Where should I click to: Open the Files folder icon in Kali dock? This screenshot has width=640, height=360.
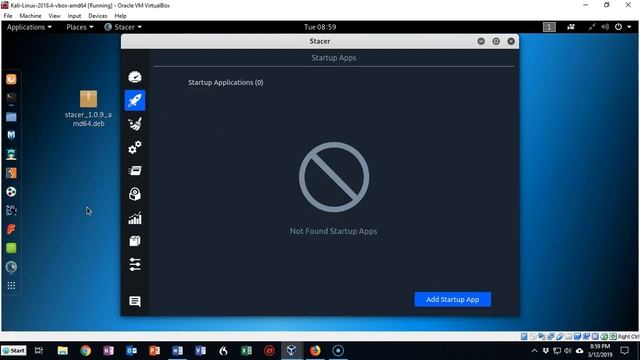tap(11, 117)
